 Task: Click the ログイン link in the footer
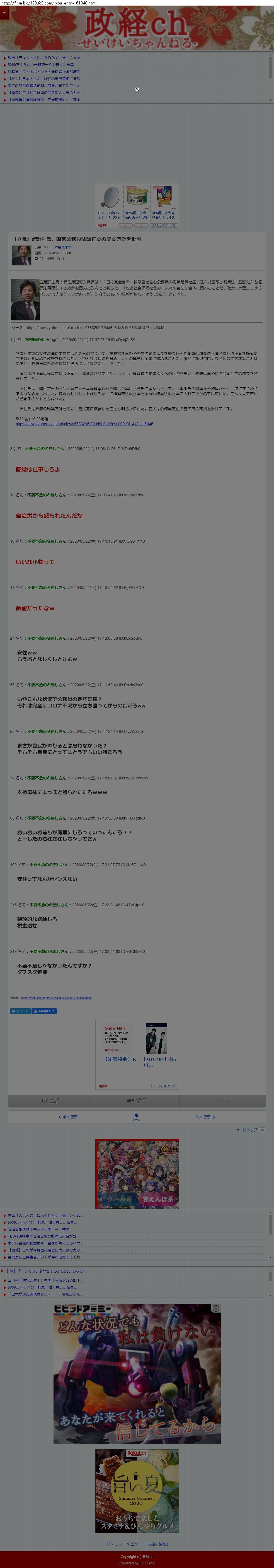(112, 1544)
